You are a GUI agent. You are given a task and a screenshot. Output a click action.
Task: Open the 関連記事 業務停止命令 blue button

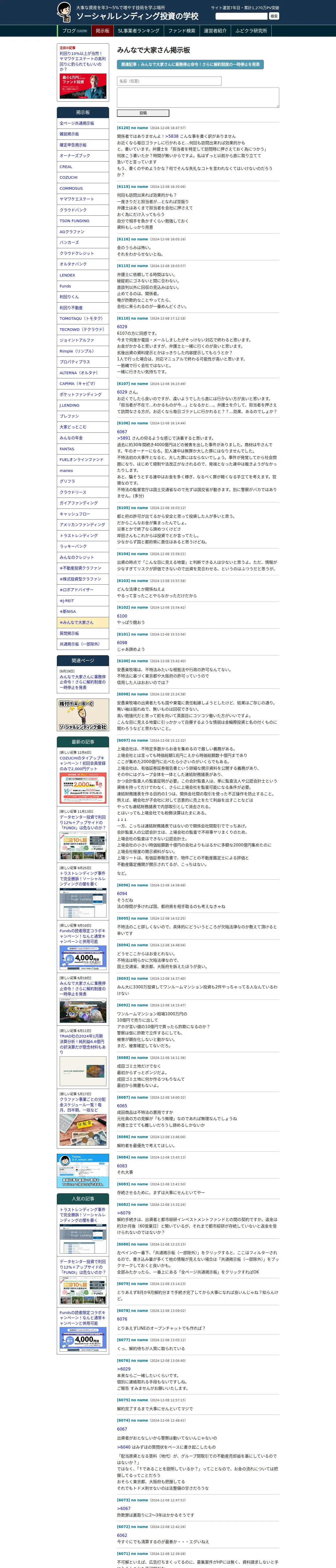[x=190, y=64]
